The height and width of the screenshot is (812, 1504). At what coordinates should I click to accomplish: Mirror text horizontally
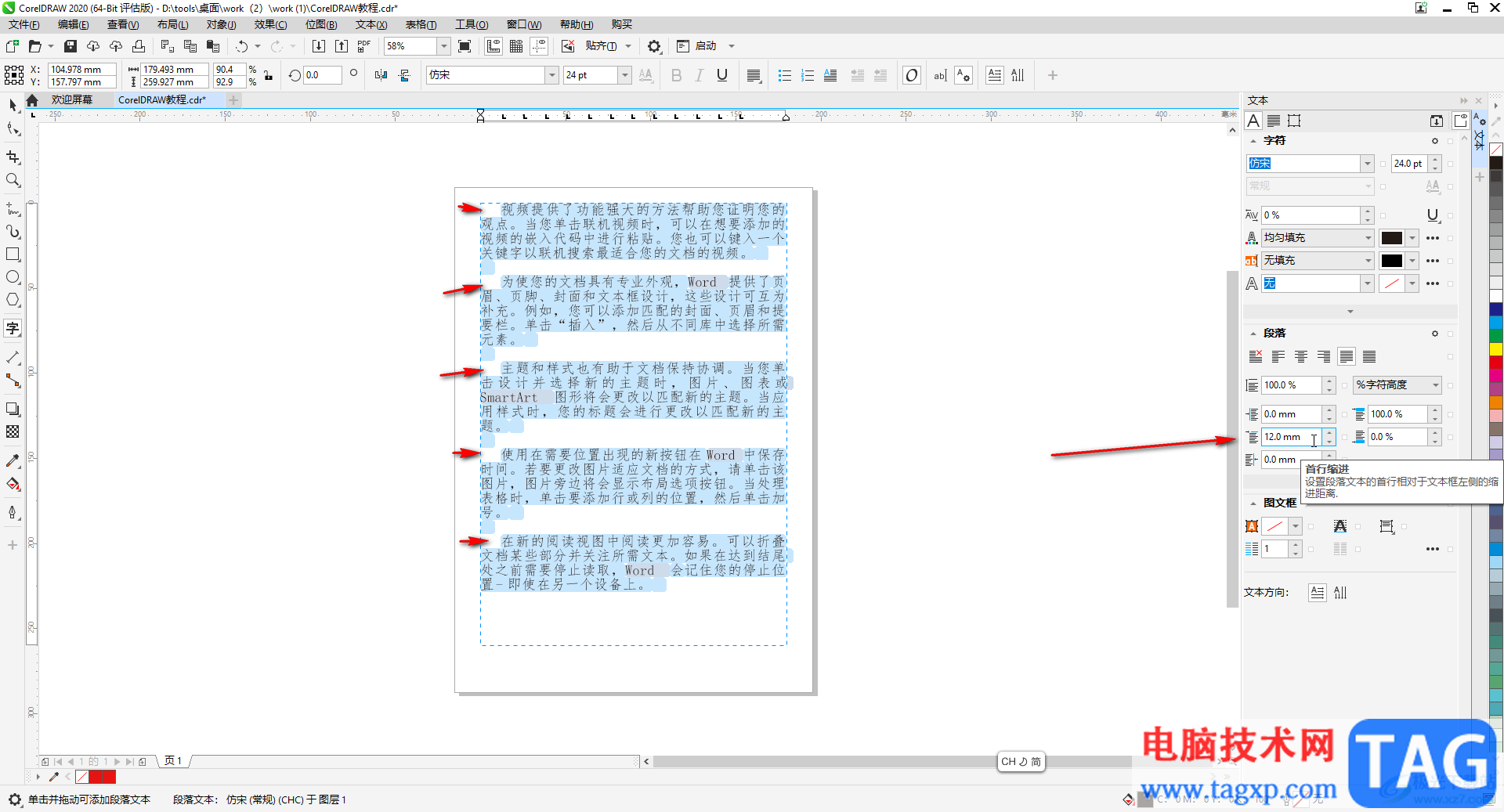(x=381, y=75)
